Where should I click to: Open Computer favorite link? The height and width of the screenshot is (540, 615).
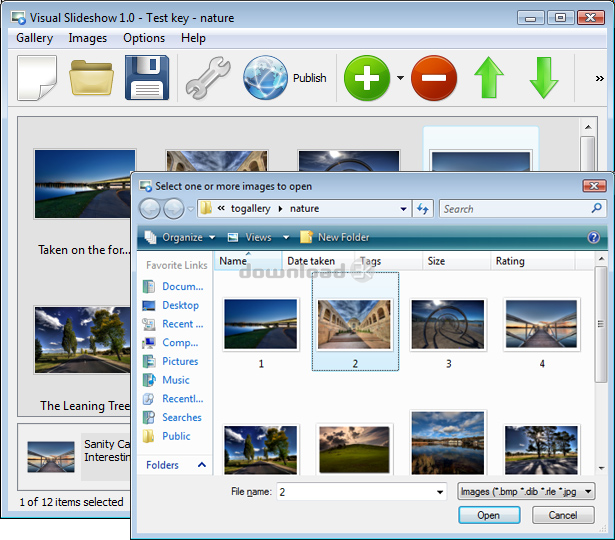(171, 343)
